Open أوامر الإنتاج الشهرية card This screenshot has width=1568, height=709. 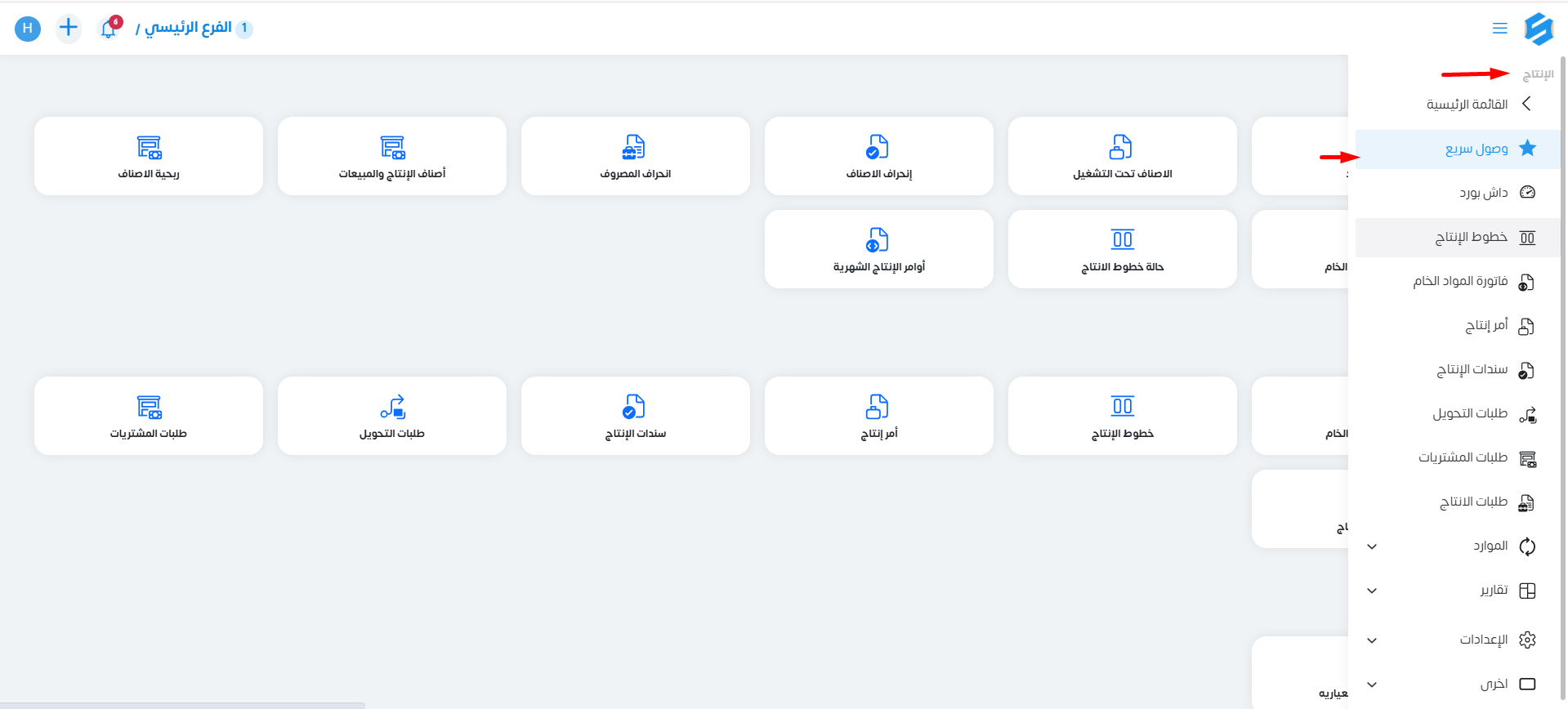point(878,249)
